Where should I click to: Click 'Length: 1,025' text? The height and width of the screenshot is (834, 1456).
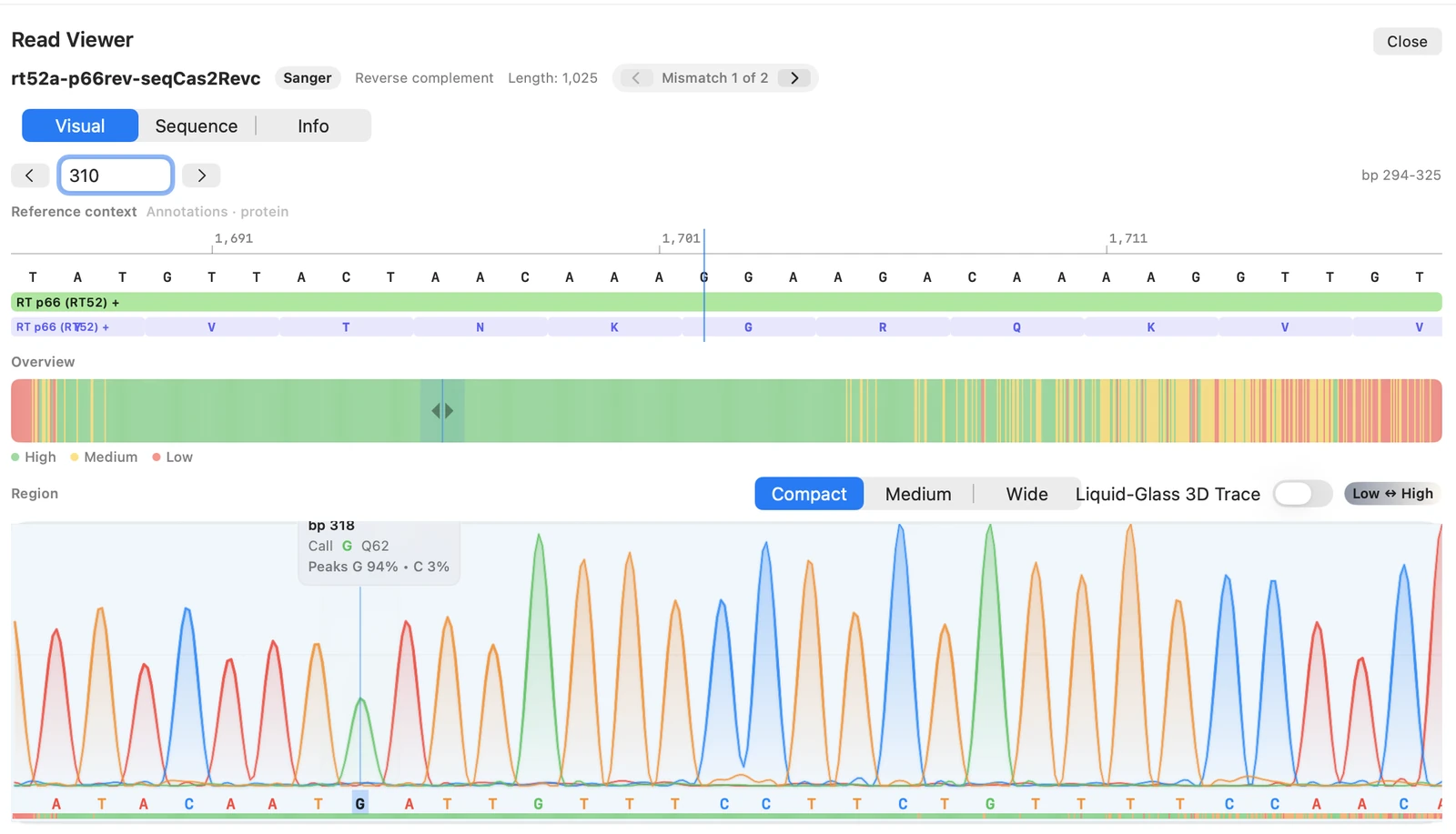pyautogui.click(x=552, y=78)
